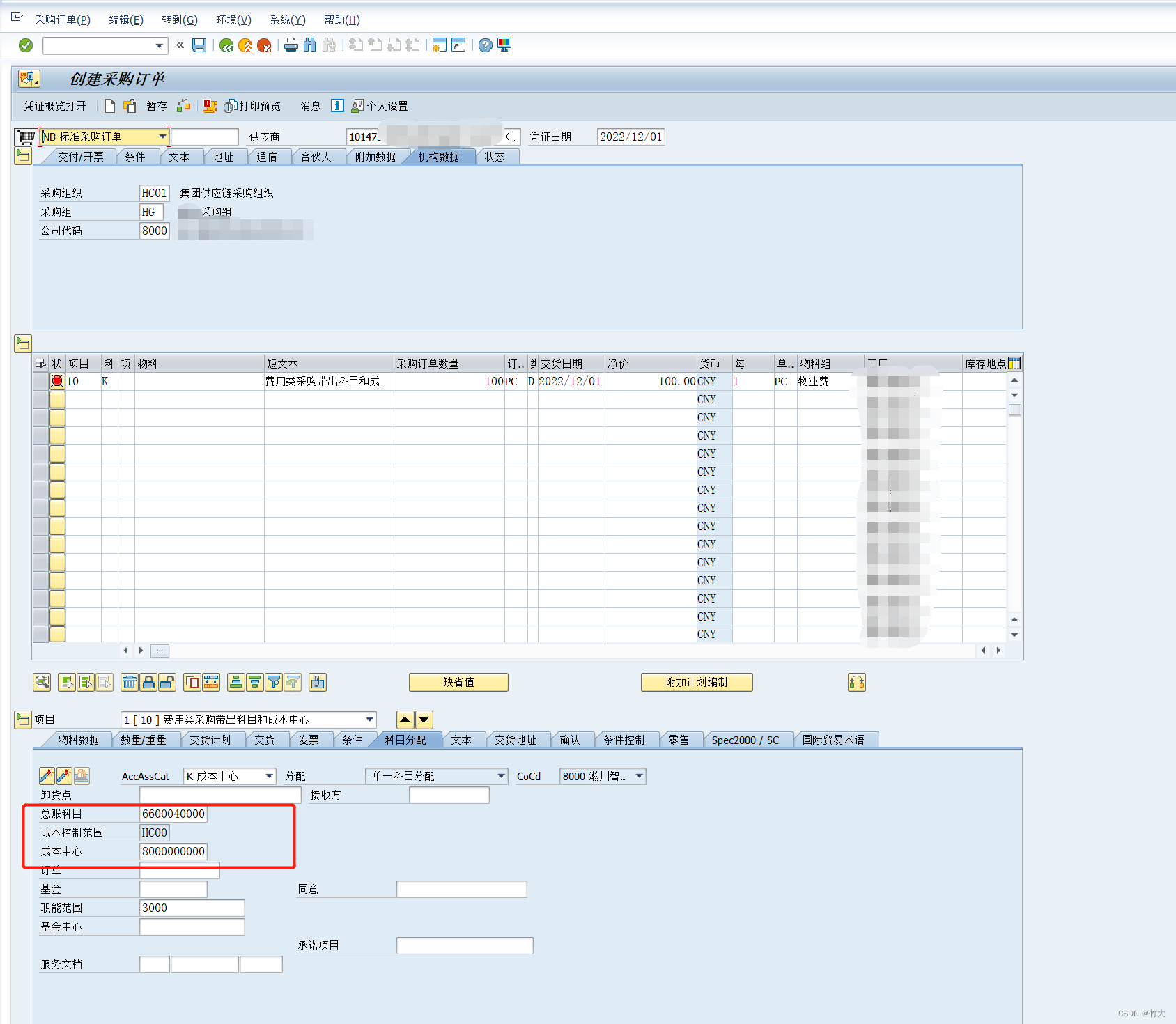
Task: Click the red status indicator on item 10
Action: point(57,381)
